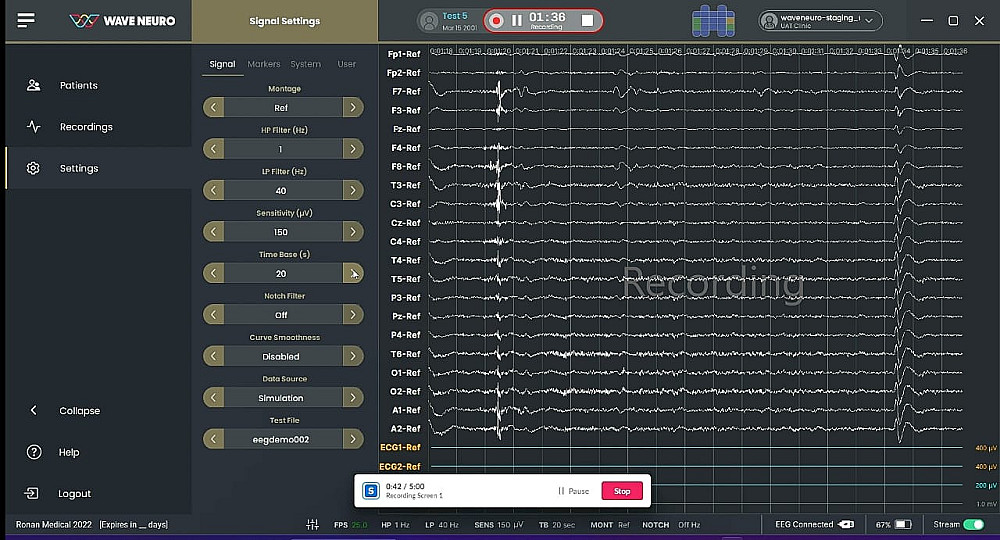This screenshot has width=1000, height=540.
Task: Select next Test File
Action: 353,439
